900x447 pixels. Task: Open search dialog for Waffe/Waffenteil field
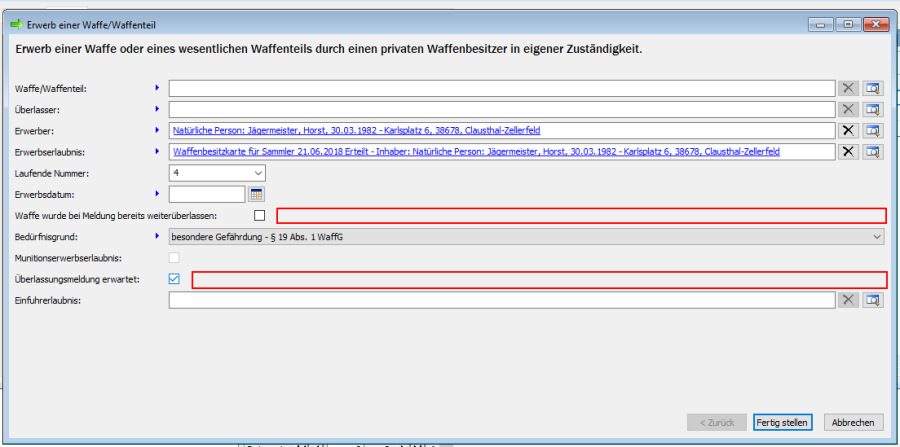(x=874, y=88)
